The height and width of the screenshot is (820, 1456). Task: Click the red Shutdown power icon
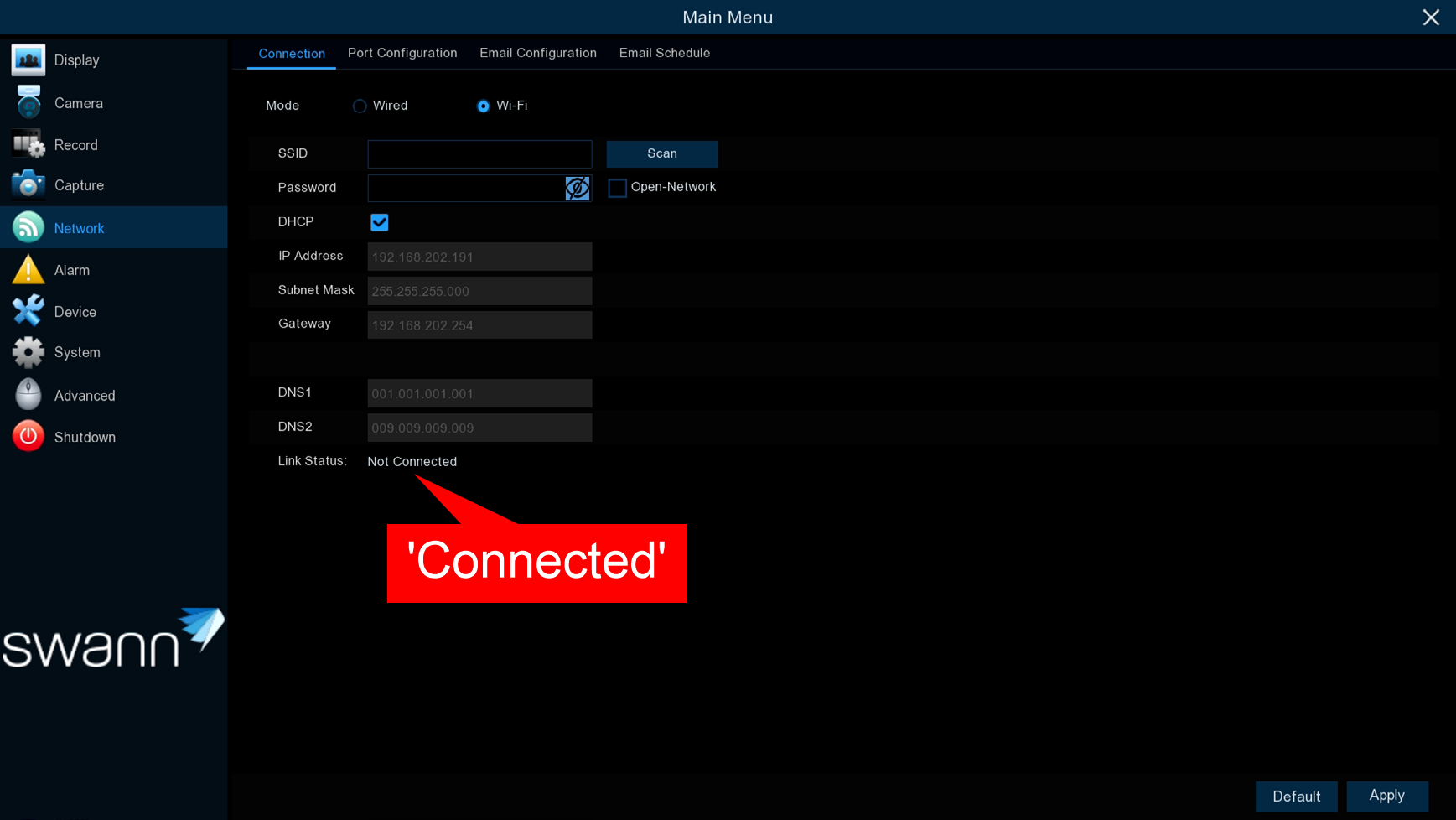pyautogui.click(x=28, y=437)
